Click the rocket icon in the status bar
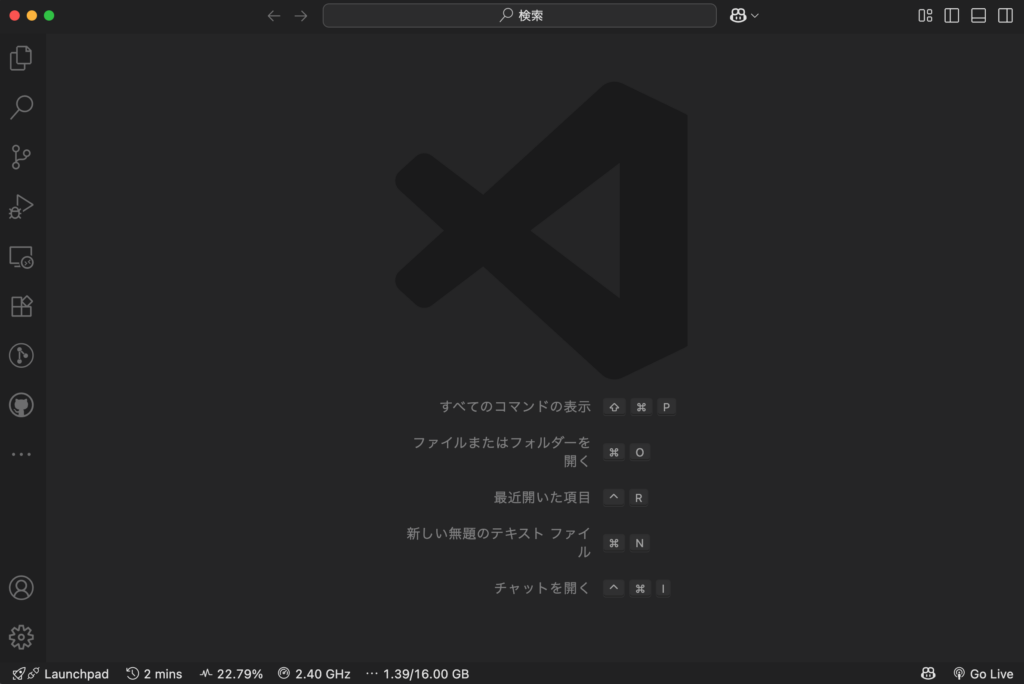Image resolution: width=1024 pixels, height=684 pixels. tap(19, 674)
